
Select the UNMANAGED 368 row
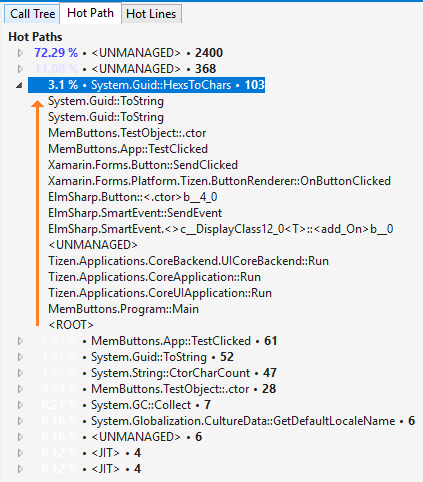click(125, 69)
